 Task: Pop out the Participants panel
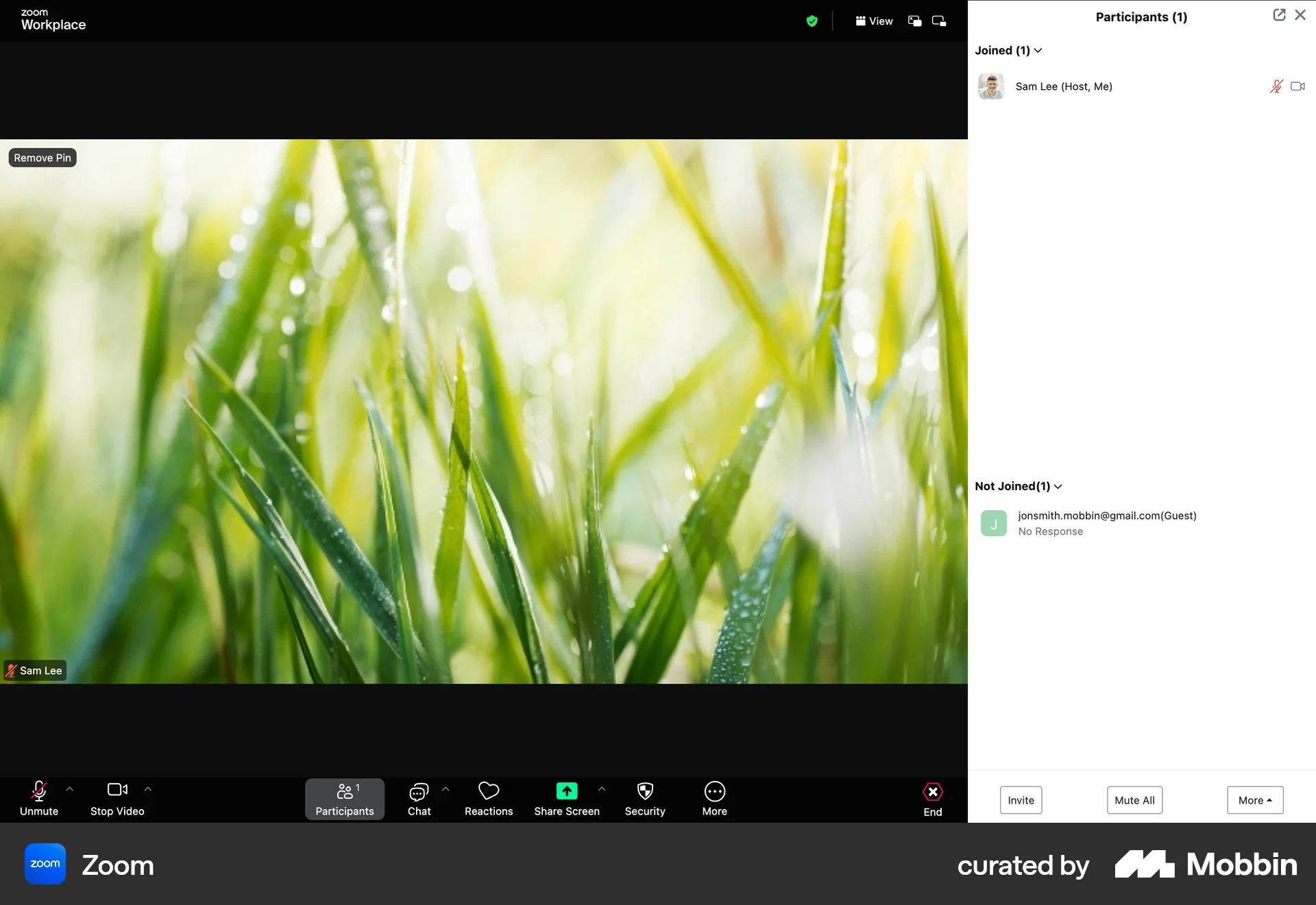1279,14
